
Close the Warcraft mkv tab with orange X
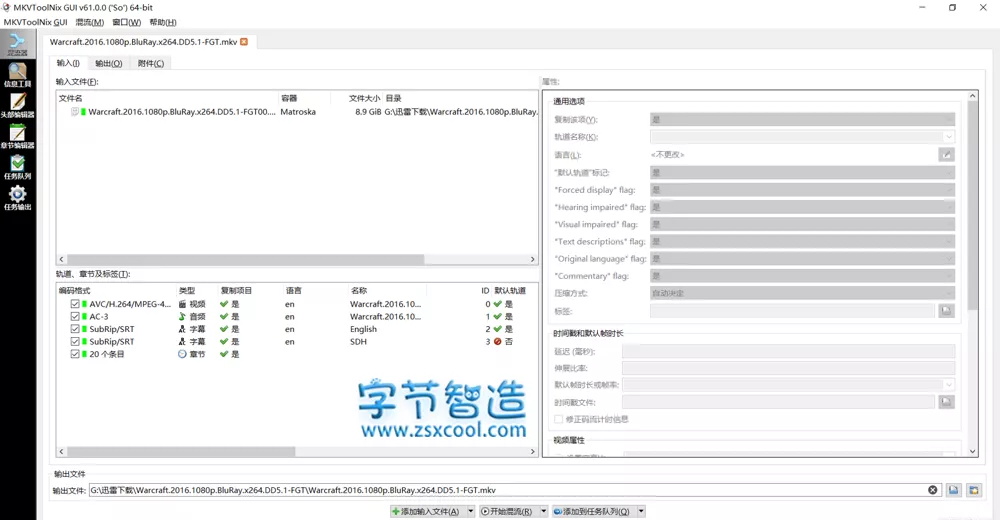click(244, 41)
